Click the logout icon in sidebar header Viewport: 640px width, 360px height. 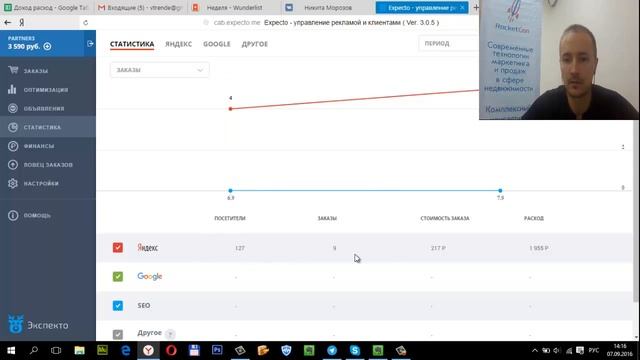tap(90, 43)
